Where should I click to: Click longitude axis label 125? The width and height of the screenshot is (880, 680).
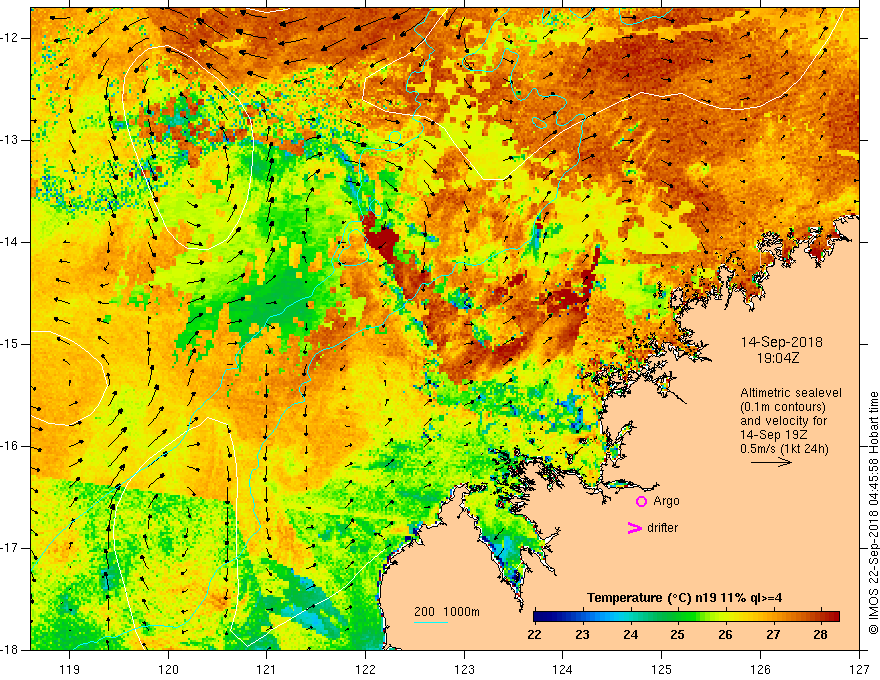(662, 669)
